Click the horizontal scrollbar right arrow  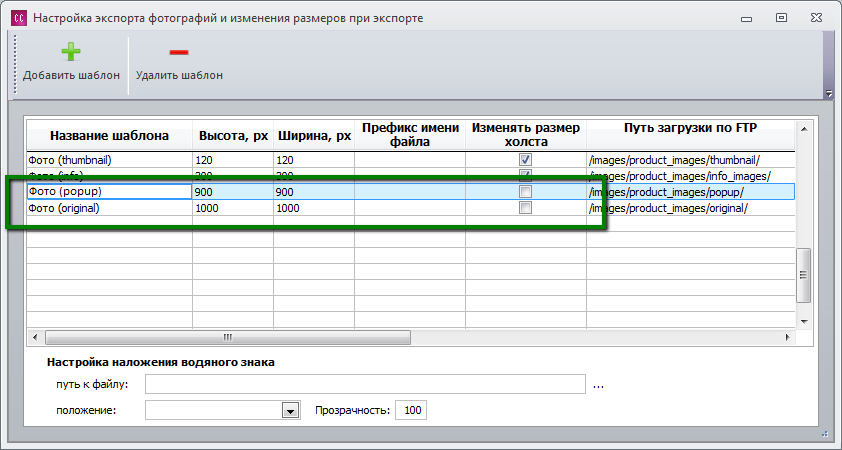pyautogui.click(x=788, y=337)
